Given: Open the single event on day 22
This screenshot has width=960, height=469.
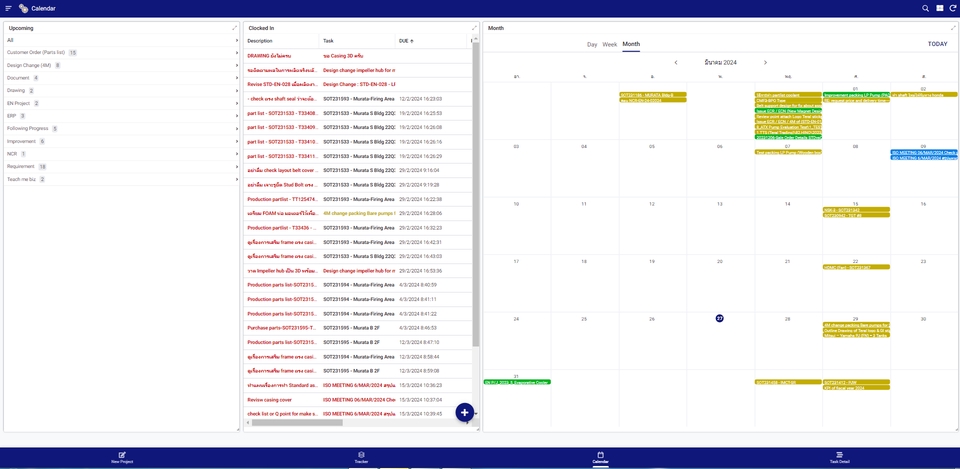Looking at the screenshot, I should [856, 267].
